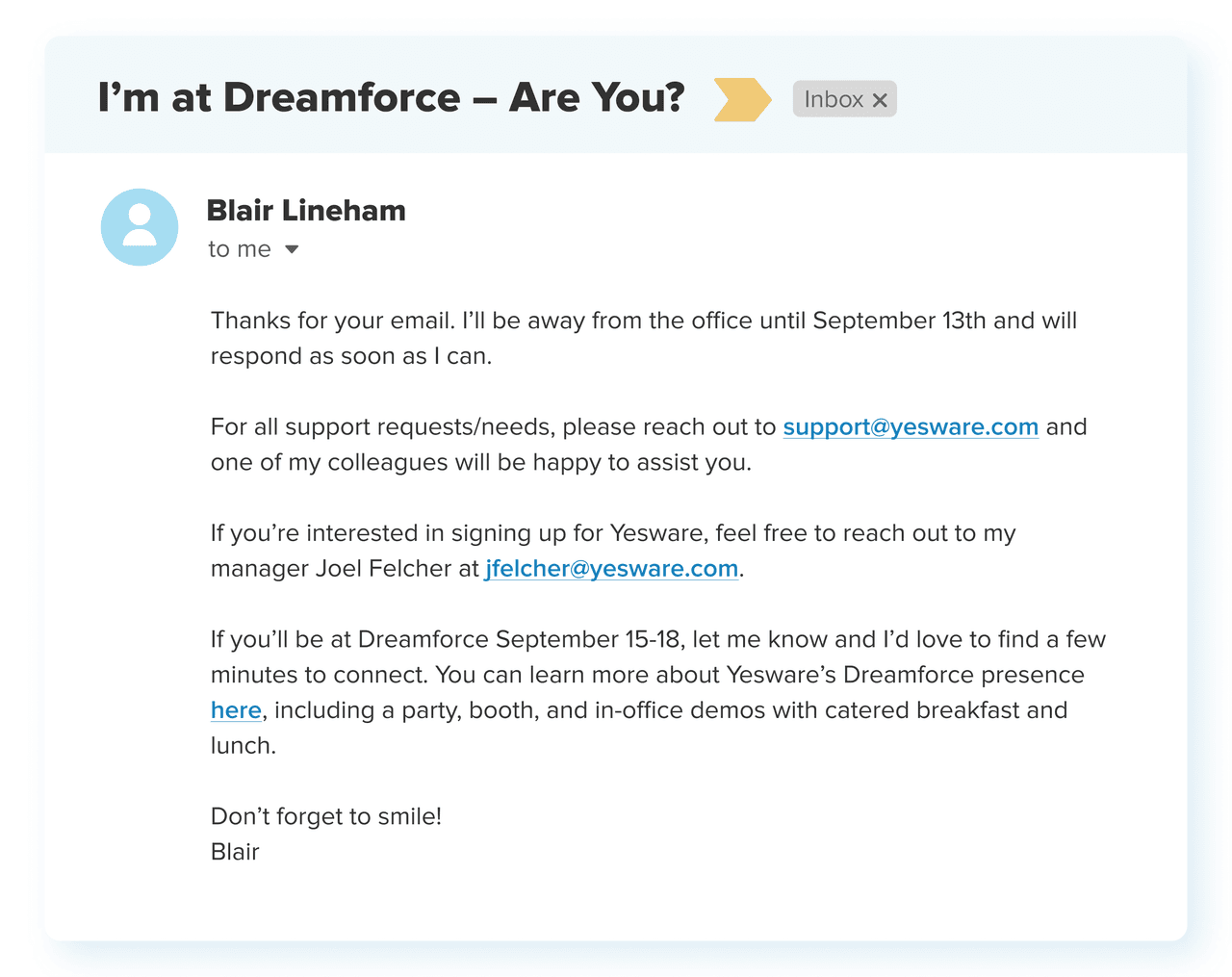This screenshot has height=977, width=1232.
Task: Click the subject "I'm at Dreamforce – Are You?"
Action: tap(391, 98)
